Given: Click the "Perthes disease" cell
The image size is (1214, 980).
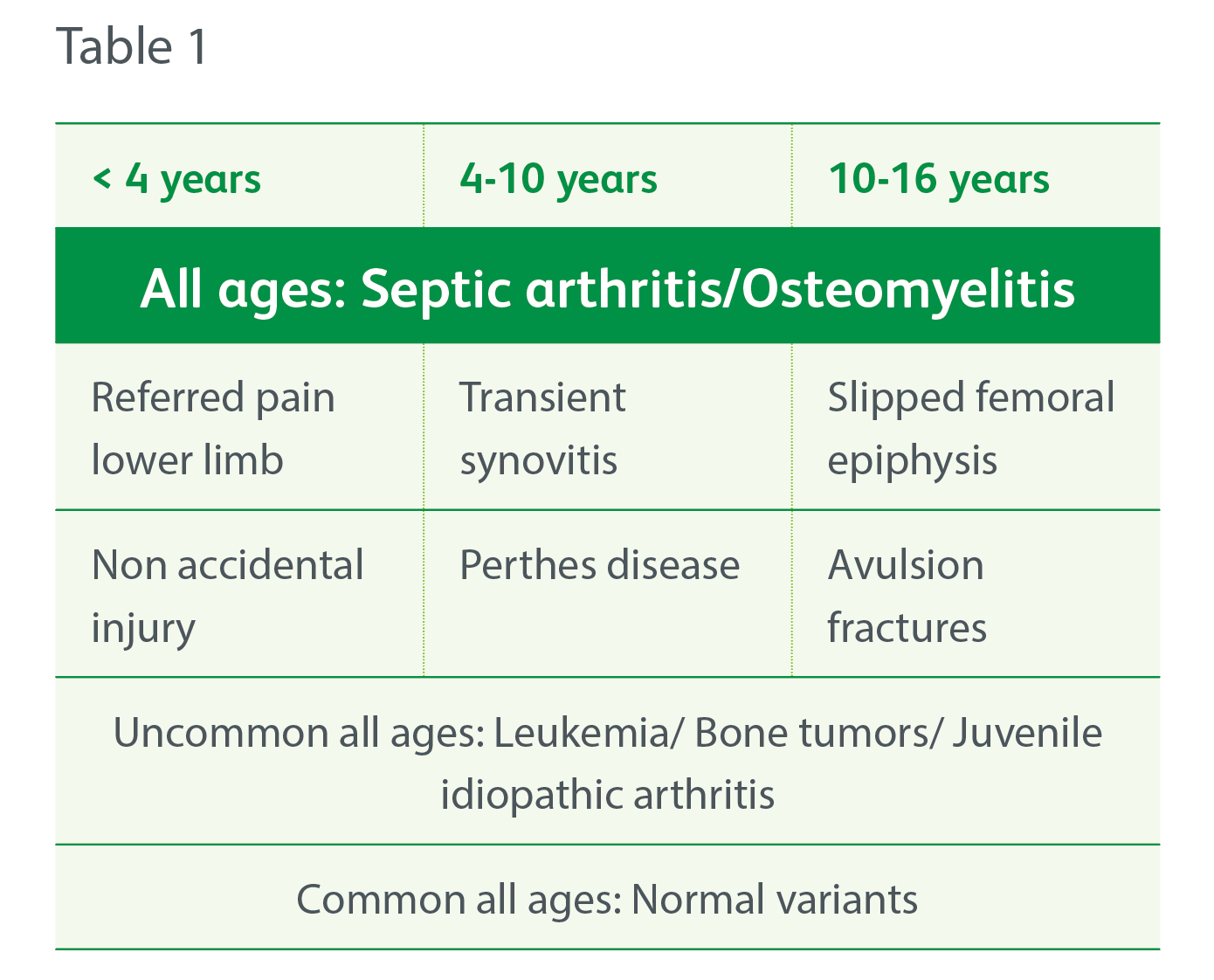Looking at the screenshot, I should click(x=599, y=565).
